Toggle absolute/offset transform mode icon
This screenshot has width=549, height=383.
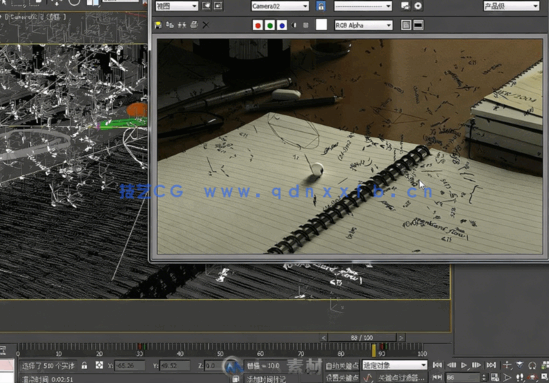coord(99,365)
